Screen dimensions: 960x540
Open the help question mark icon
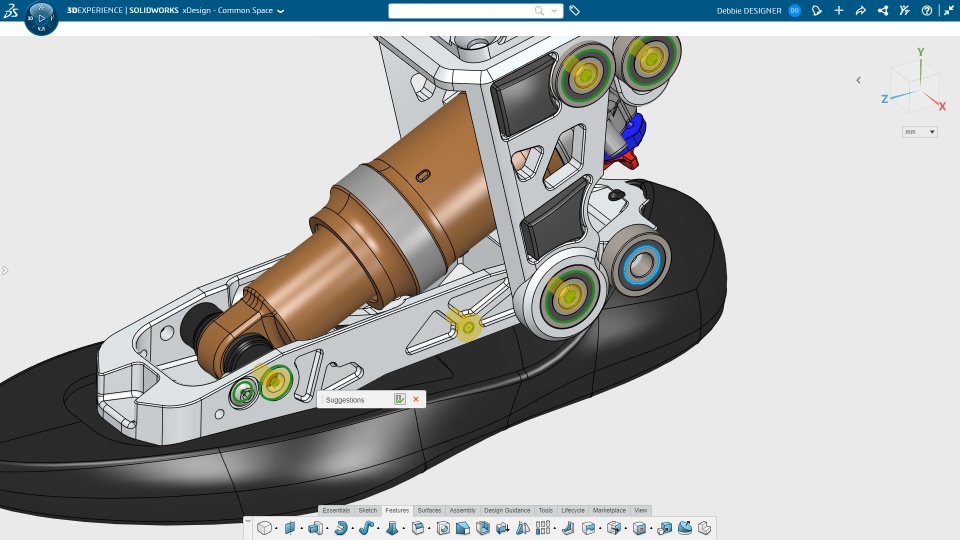927,10
